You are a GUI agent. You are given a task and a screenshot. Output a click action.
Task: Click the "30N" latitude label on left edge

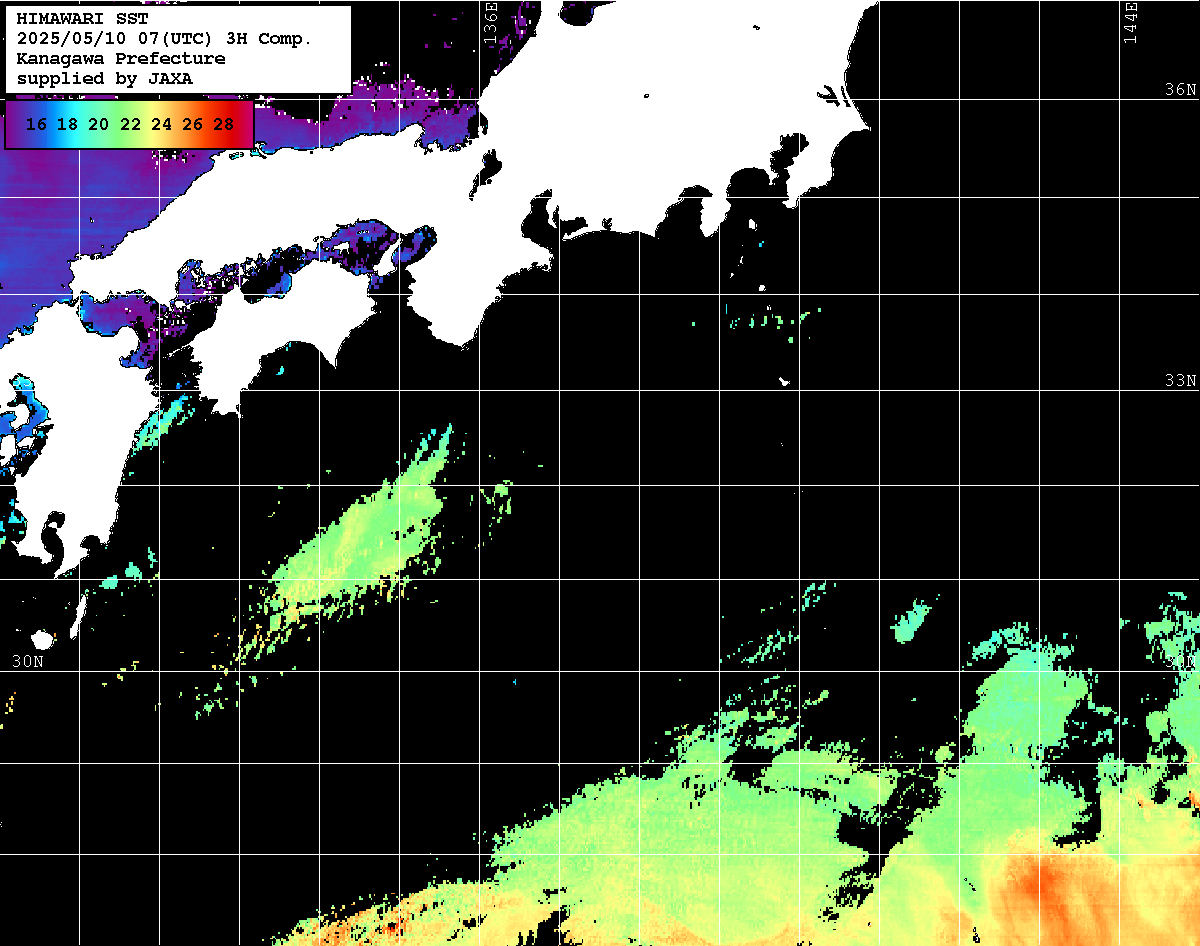coord(28,661)
